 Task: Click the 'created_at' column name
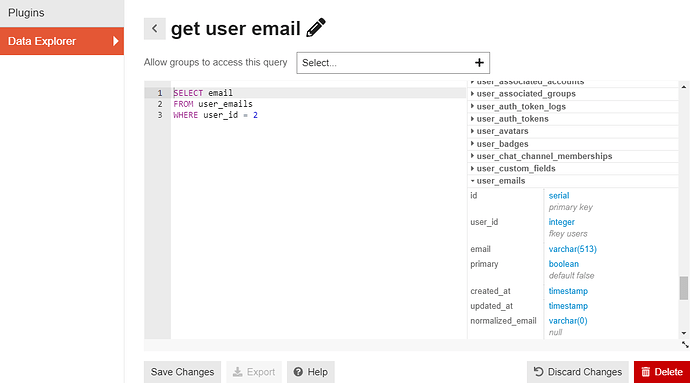(x=490, y=291)
